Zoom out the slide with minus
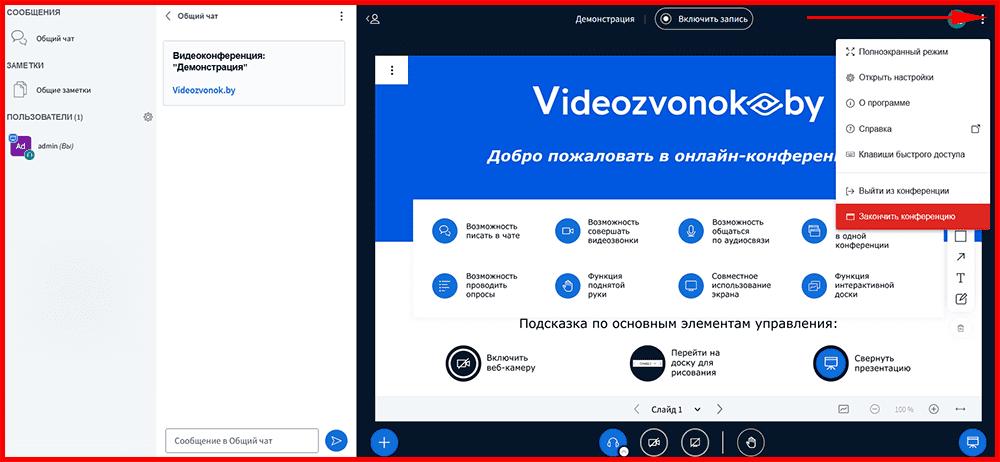This screenshot has height=462, width=1000. pyautogui.click(x=875, y=409)
